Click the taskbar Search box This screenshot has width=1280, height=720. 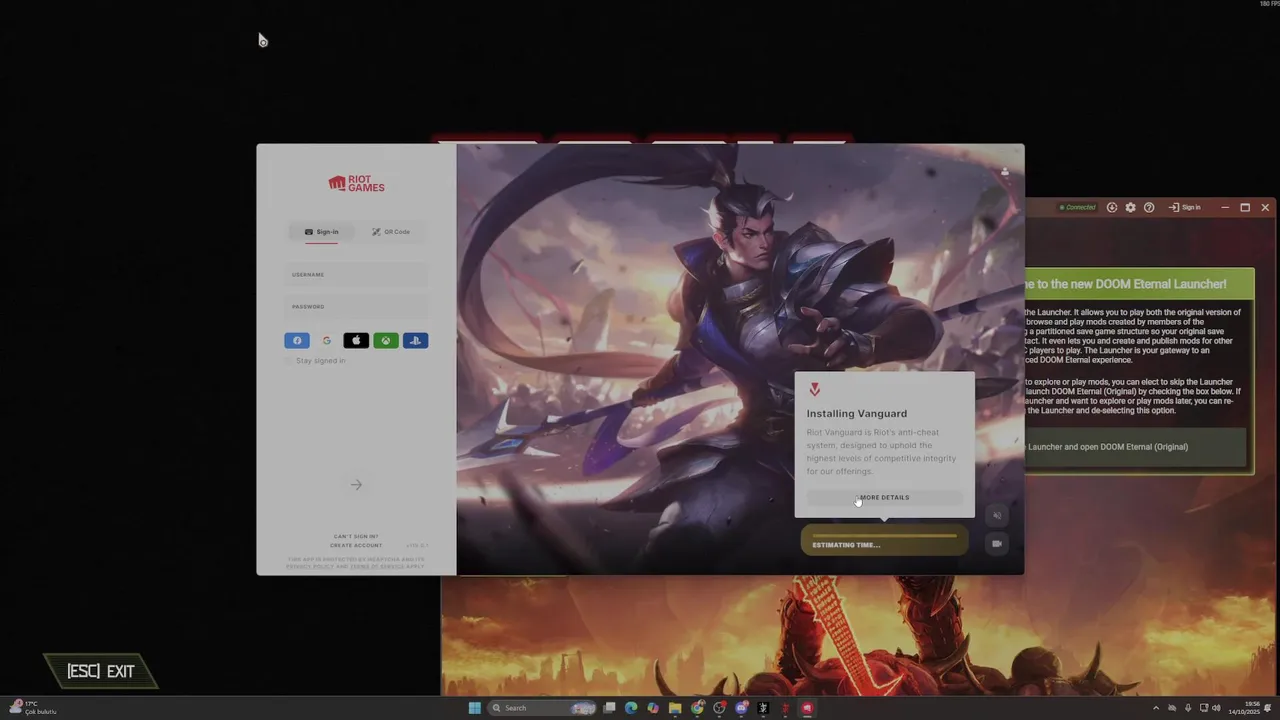tap(543, 708)
